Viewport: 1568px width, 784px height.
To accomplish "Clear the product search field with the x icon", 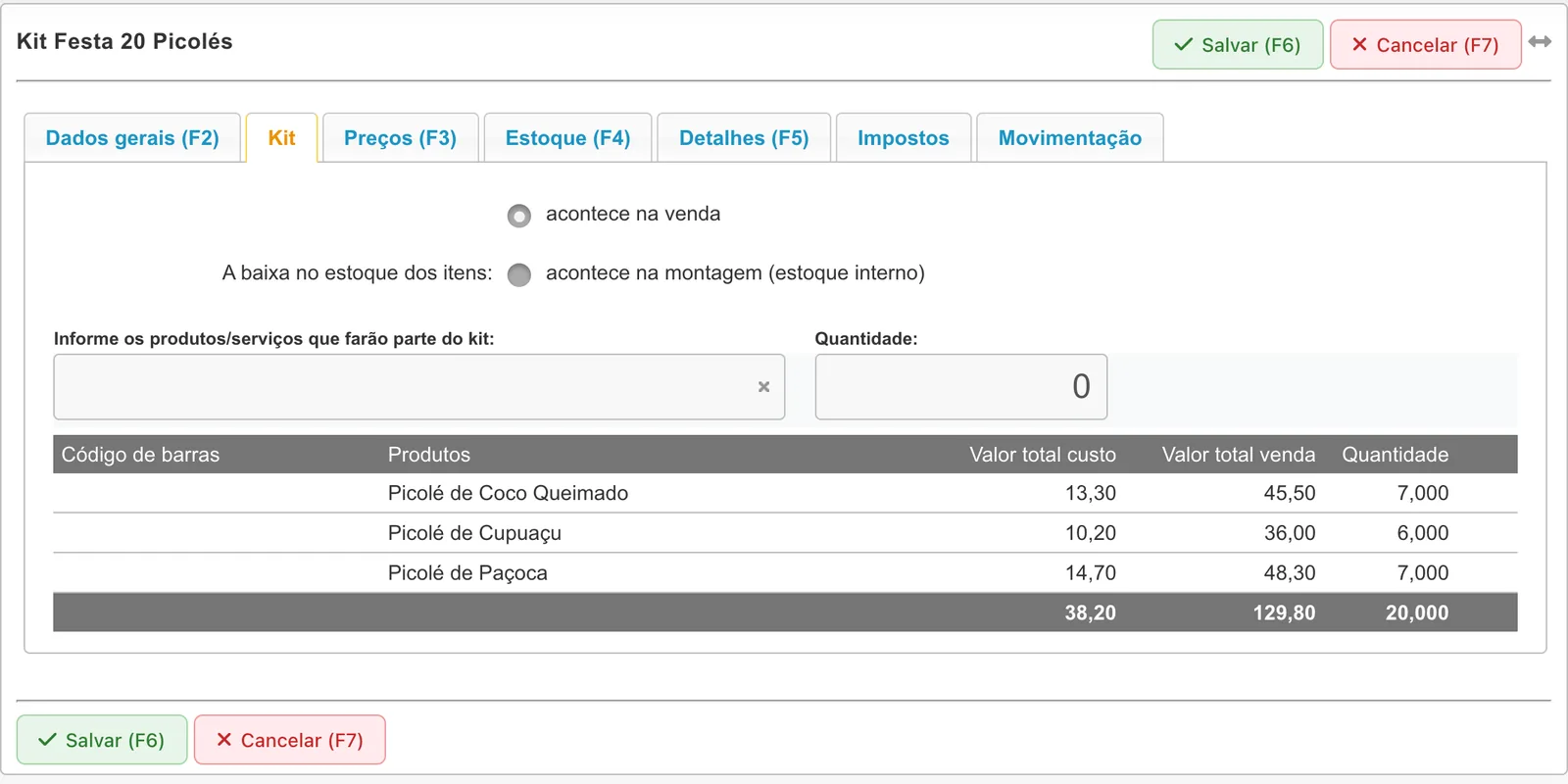I will pyautogui.click(x=764, y=387).
